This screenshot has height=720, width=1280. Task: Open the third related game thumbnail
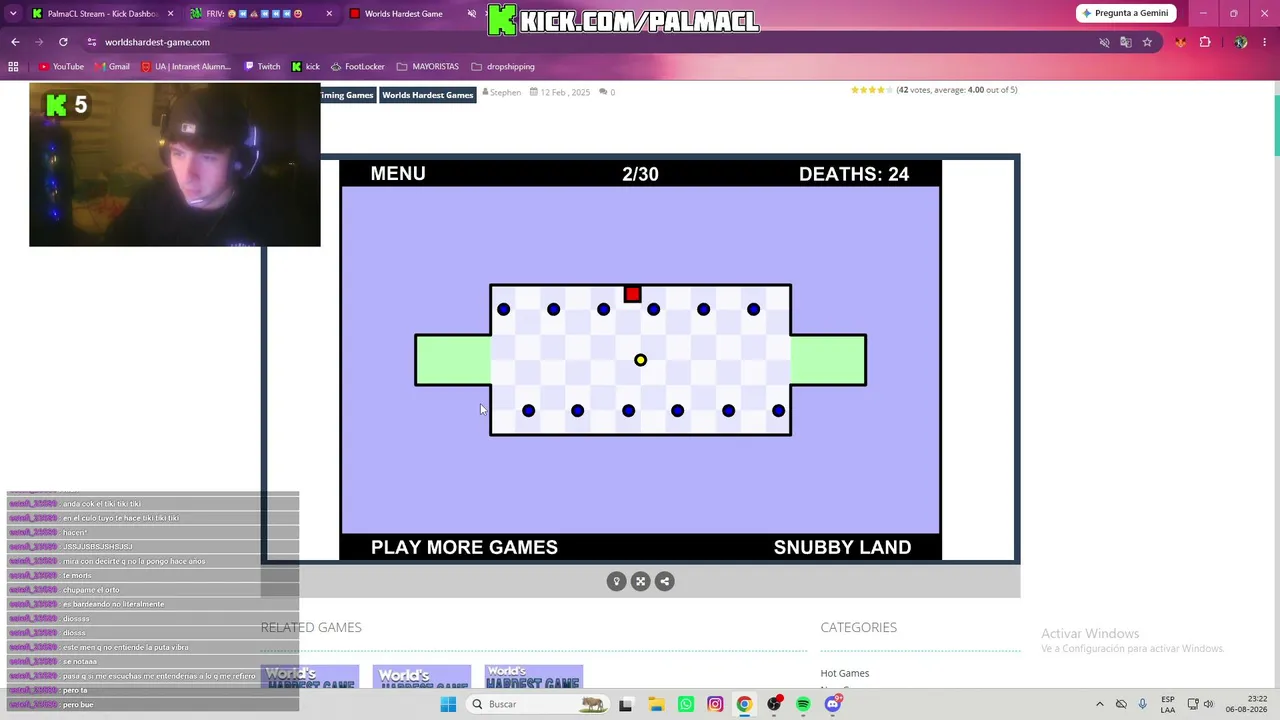pos(534,677)
